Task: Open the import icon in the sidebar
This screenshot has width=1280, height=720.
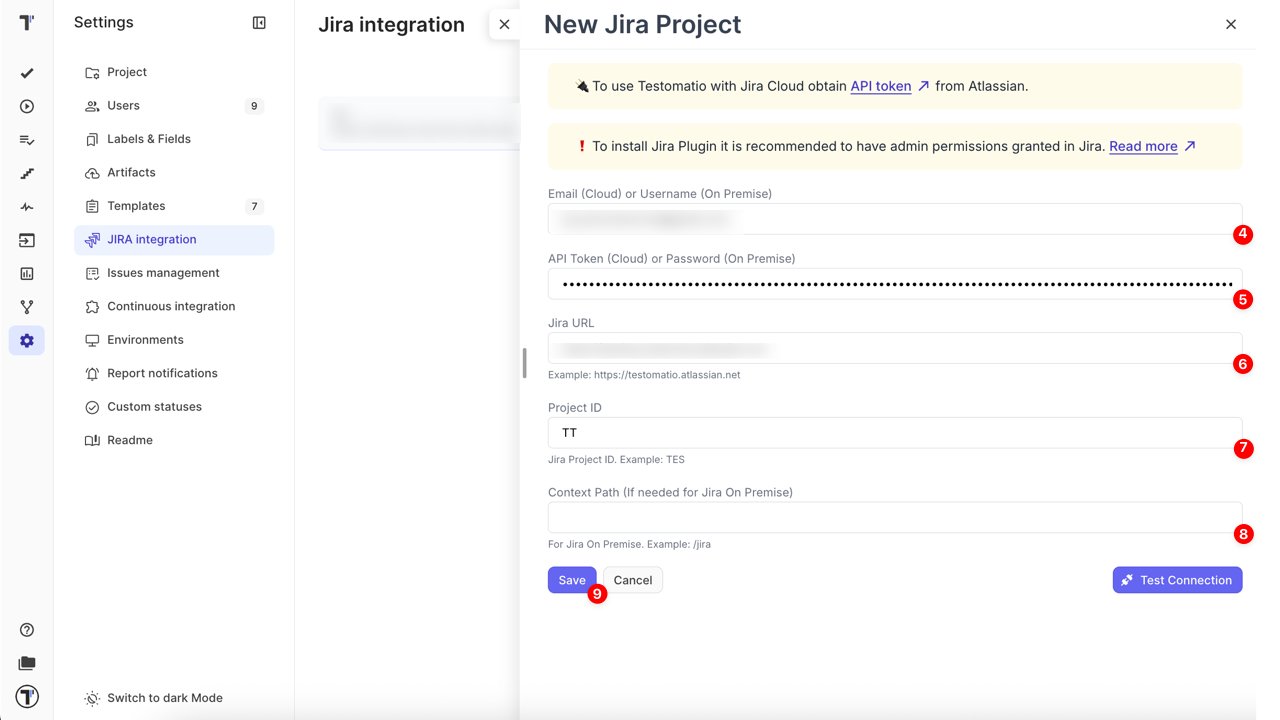Action: click(x=26, y=240)
